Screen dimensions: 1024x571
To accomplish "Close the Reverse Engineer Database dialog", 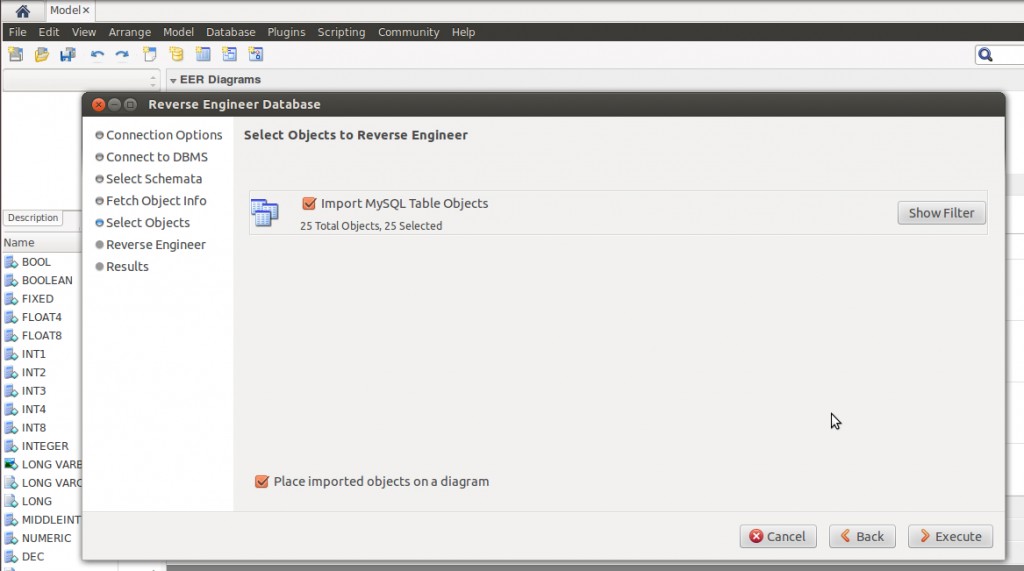I will pos(99,105).
